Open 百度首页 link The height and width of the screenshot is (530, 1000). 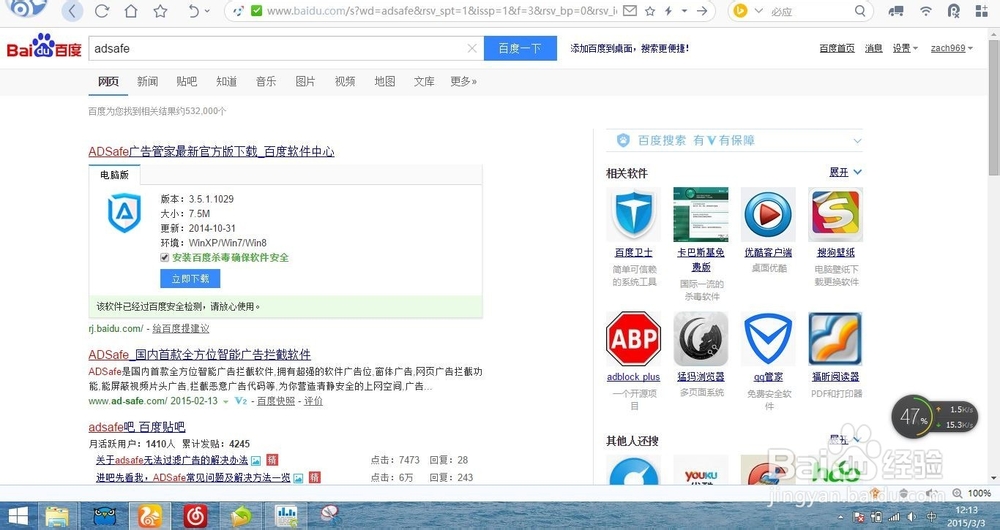pos(837,48)
